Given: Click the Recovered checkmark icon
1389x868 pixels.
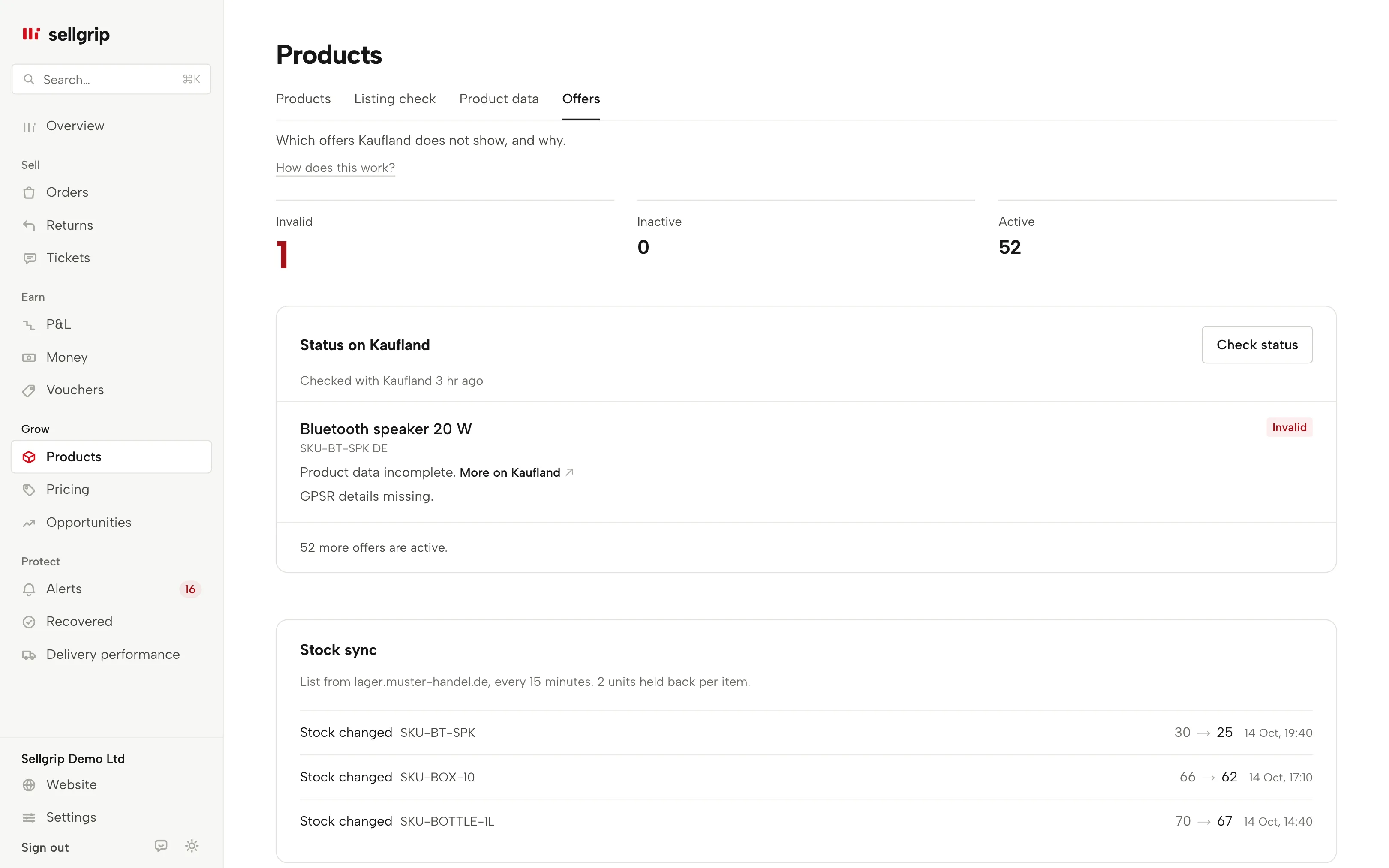Looking at the screenshot, I should [x=29, y=622].
